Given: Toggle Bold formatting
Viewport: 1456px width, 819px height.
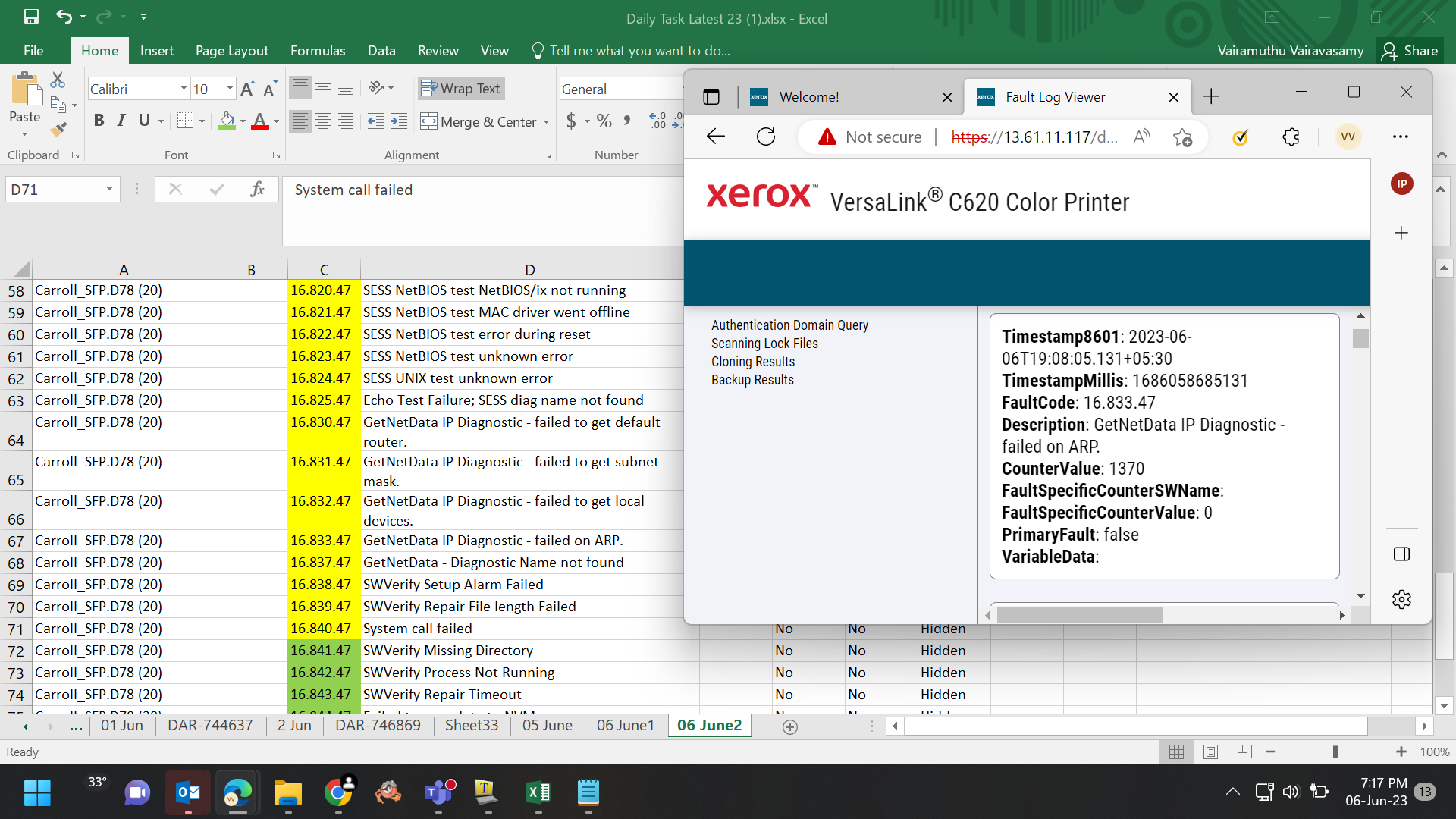Looking at the screenshot, I should click(x=99, y=121).
